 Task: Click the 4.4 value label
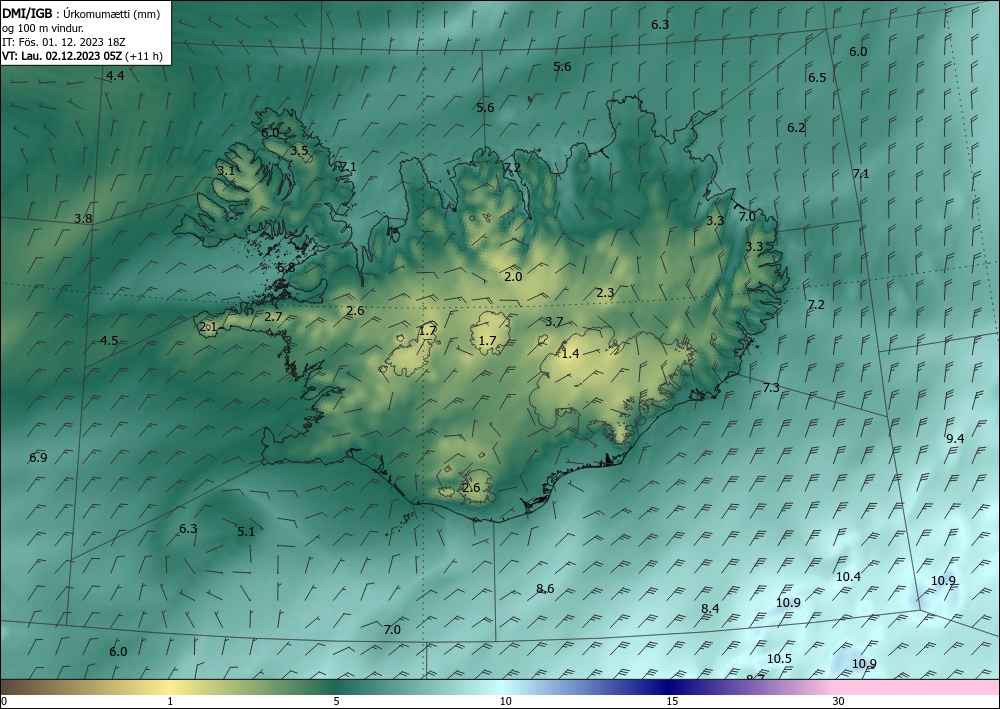115,76
